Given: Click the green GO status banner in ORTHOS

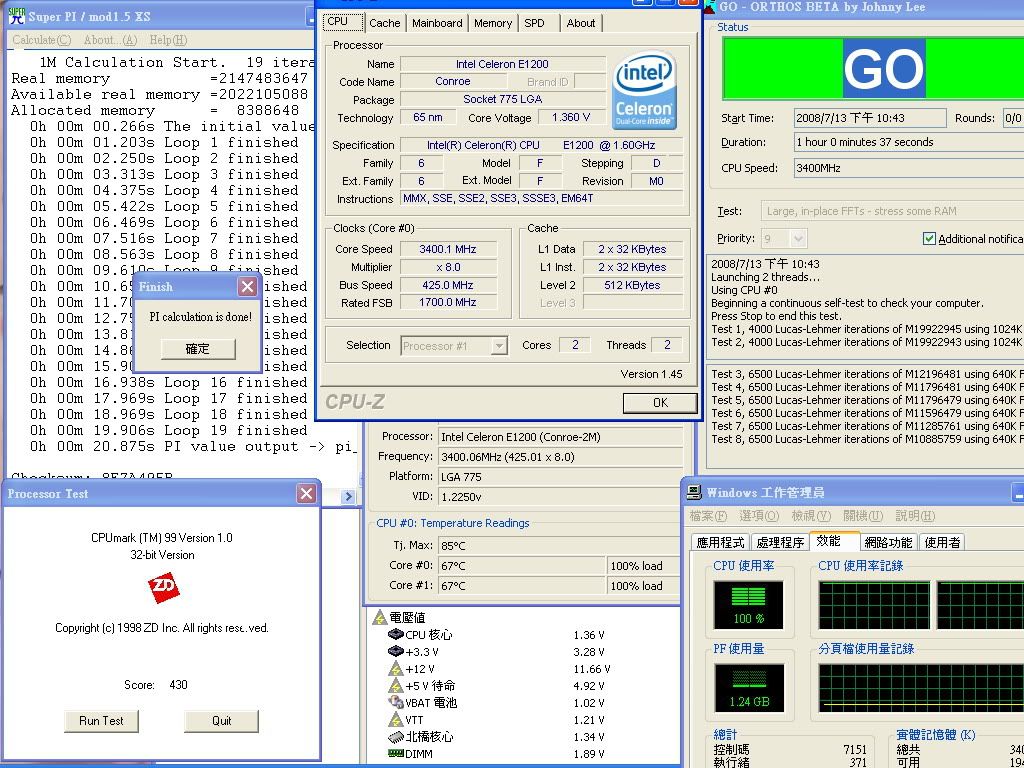Looking at the screenshot, I should pos(873,68).
